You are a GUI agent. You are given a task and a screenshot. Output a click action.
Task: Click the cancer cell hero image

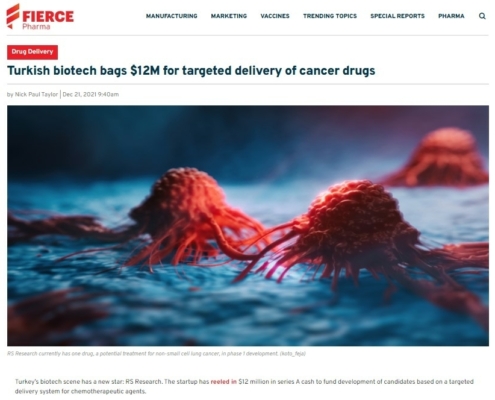(248, 226)
